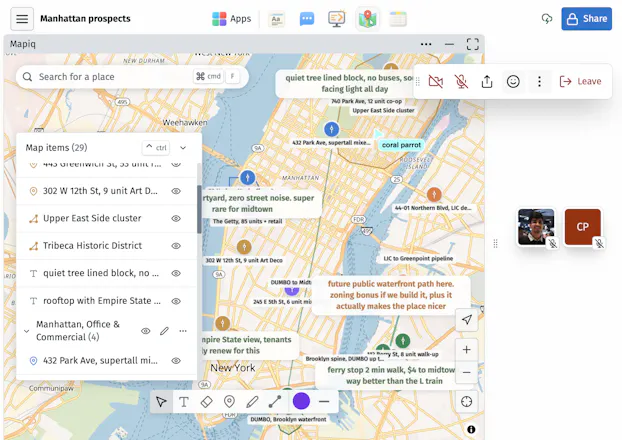The height and width of the screenshot is (440, 622).
Task: Open map info attribution icon
Action: click(x=471, y=430)
